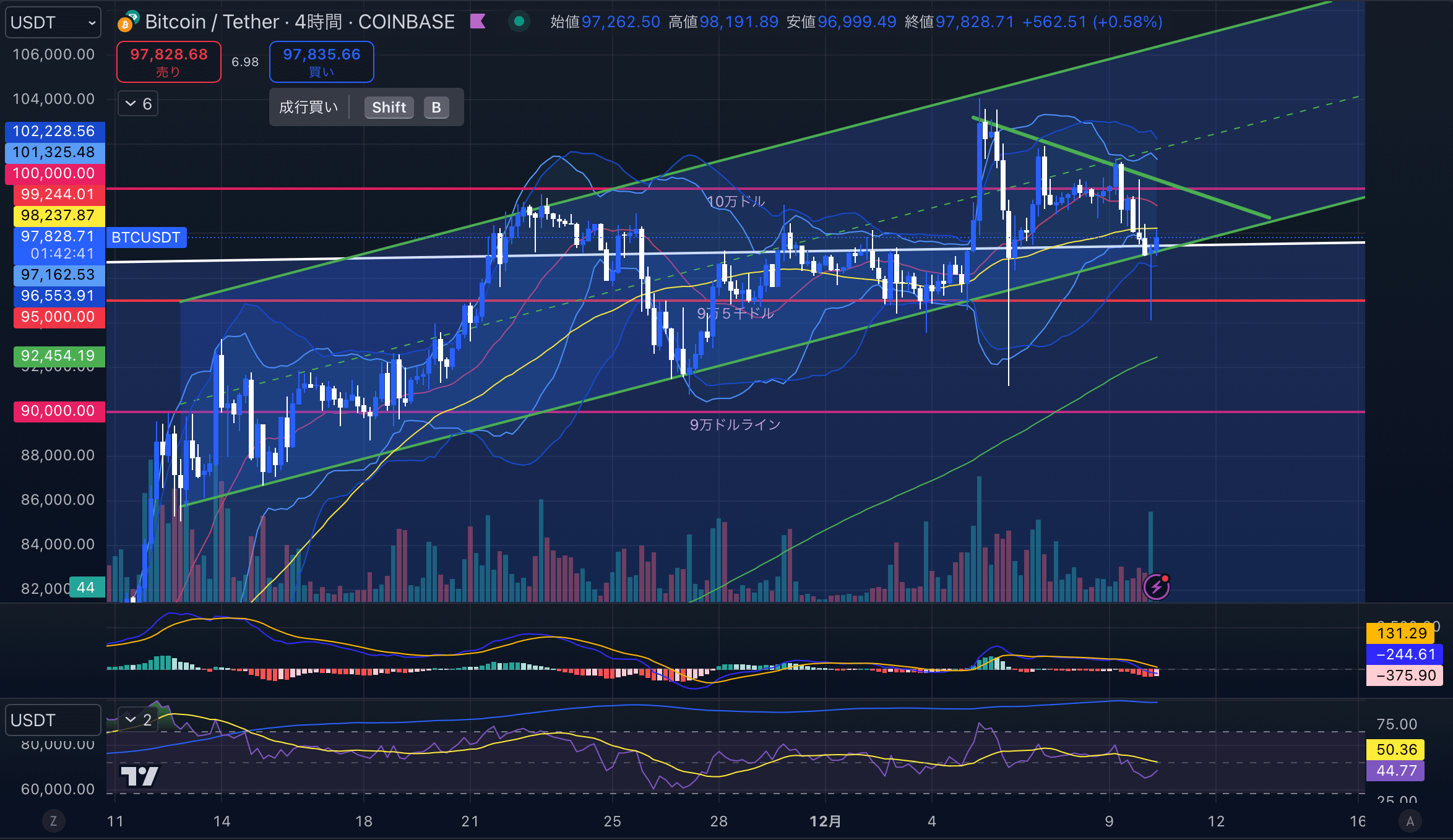The width and height of the screenshot is (1453, 840).
Task: Select the red 100,000.00 line label
Action: tap(54, 173)
